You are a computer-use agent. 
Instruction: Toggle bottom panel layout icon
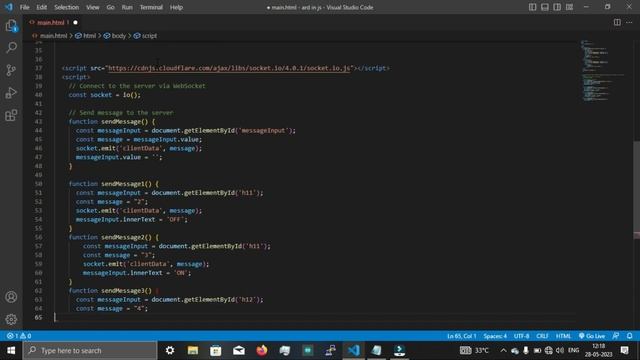tap(545, 7)
